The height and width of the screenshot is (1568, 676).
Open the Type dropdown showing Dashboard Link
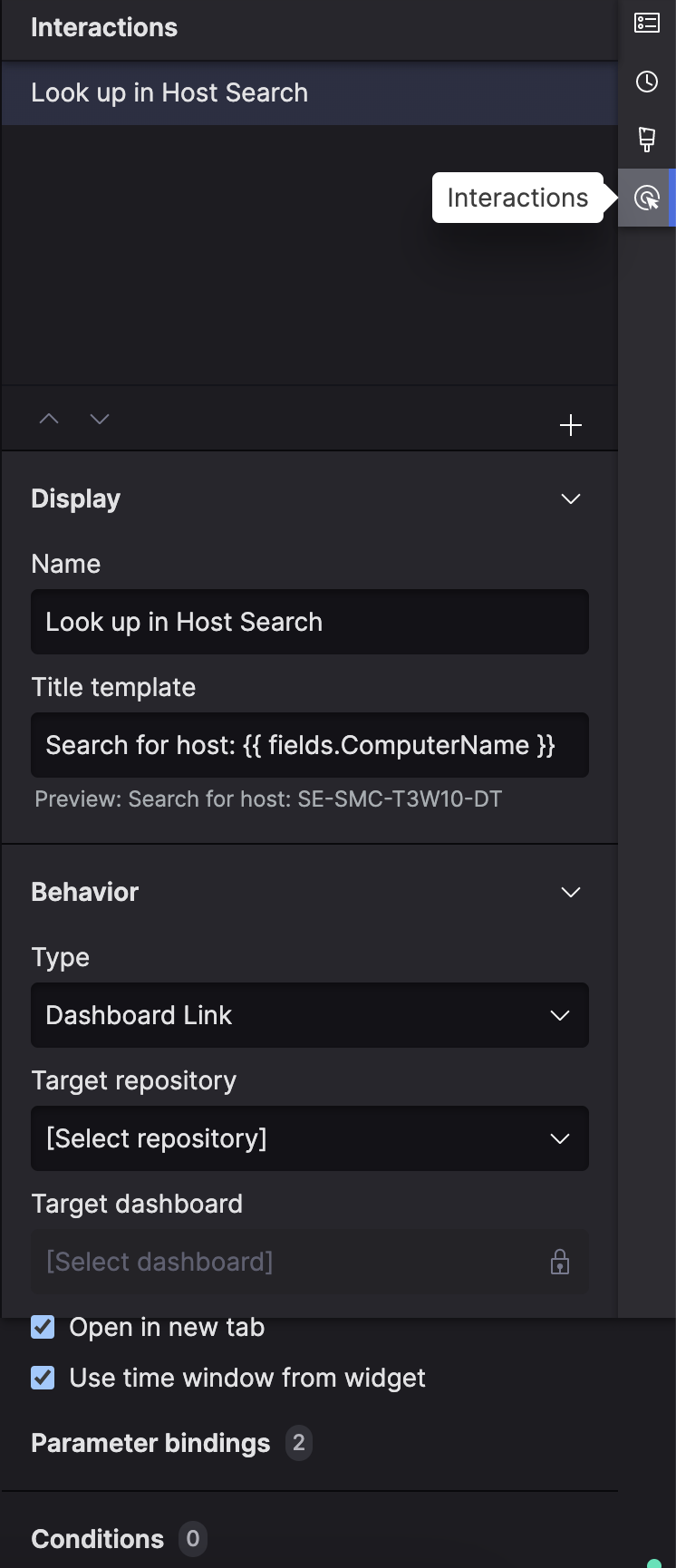click(x=310, y=1015)
